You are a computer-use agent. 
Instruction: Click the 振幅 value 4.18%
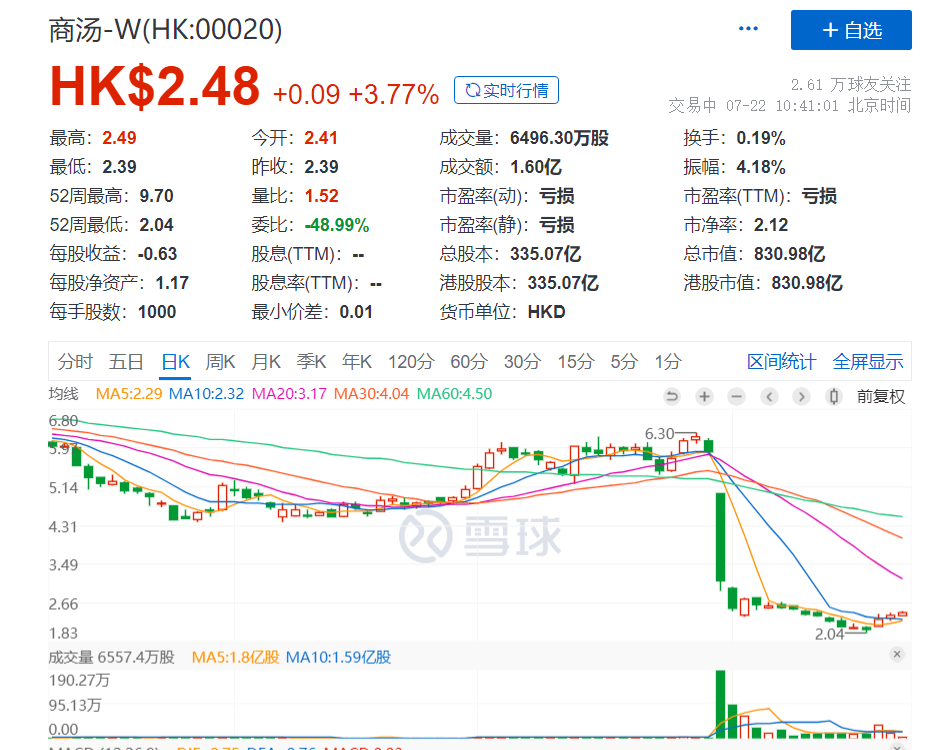coord(761,167)
